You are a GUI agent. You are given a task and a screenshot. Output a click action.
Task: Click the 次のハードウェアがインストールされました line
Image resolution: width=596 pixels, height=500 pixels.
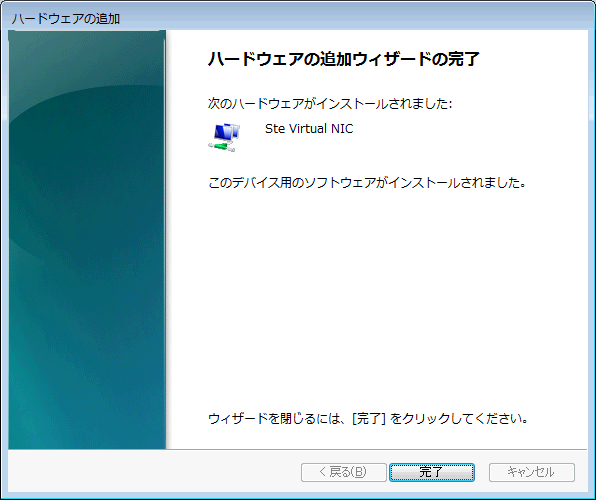coord(330,103)
